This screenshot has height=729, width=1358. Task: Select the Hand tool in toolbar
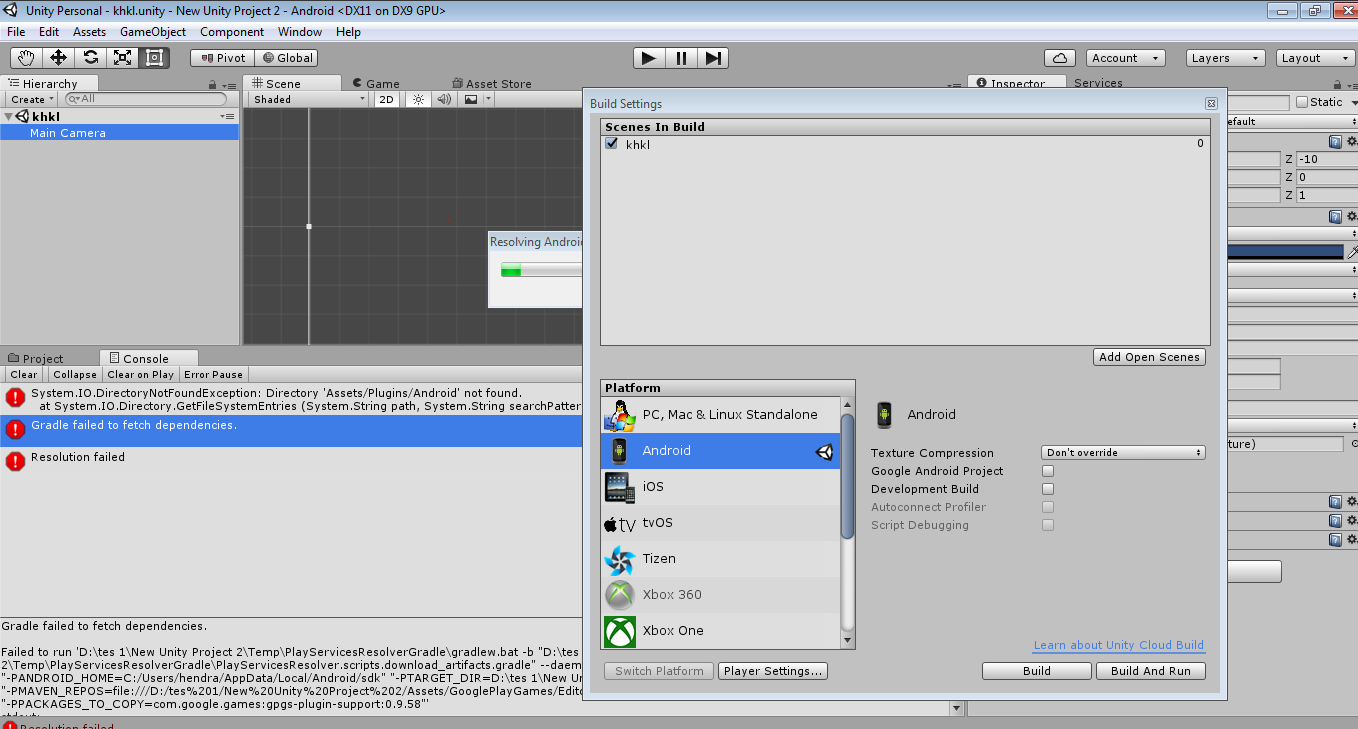click(x=26, y=58)
